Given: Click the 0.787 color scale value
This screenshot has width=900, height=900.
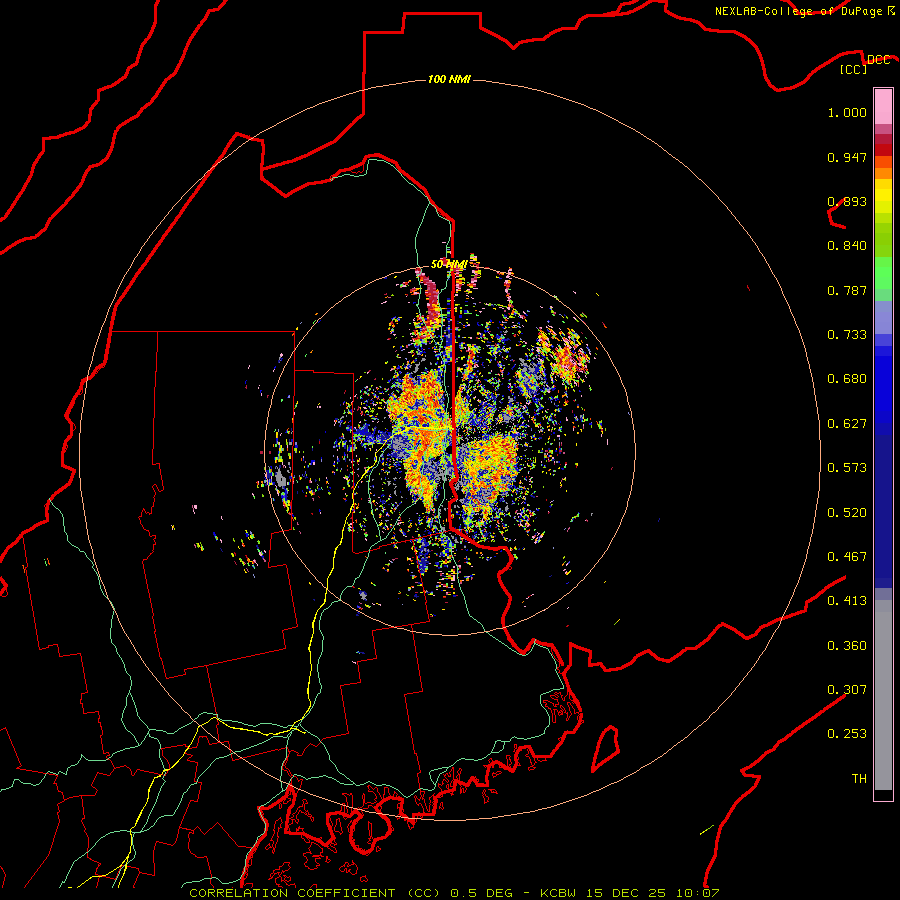Looking at the screenshot, I should (847, 290).
